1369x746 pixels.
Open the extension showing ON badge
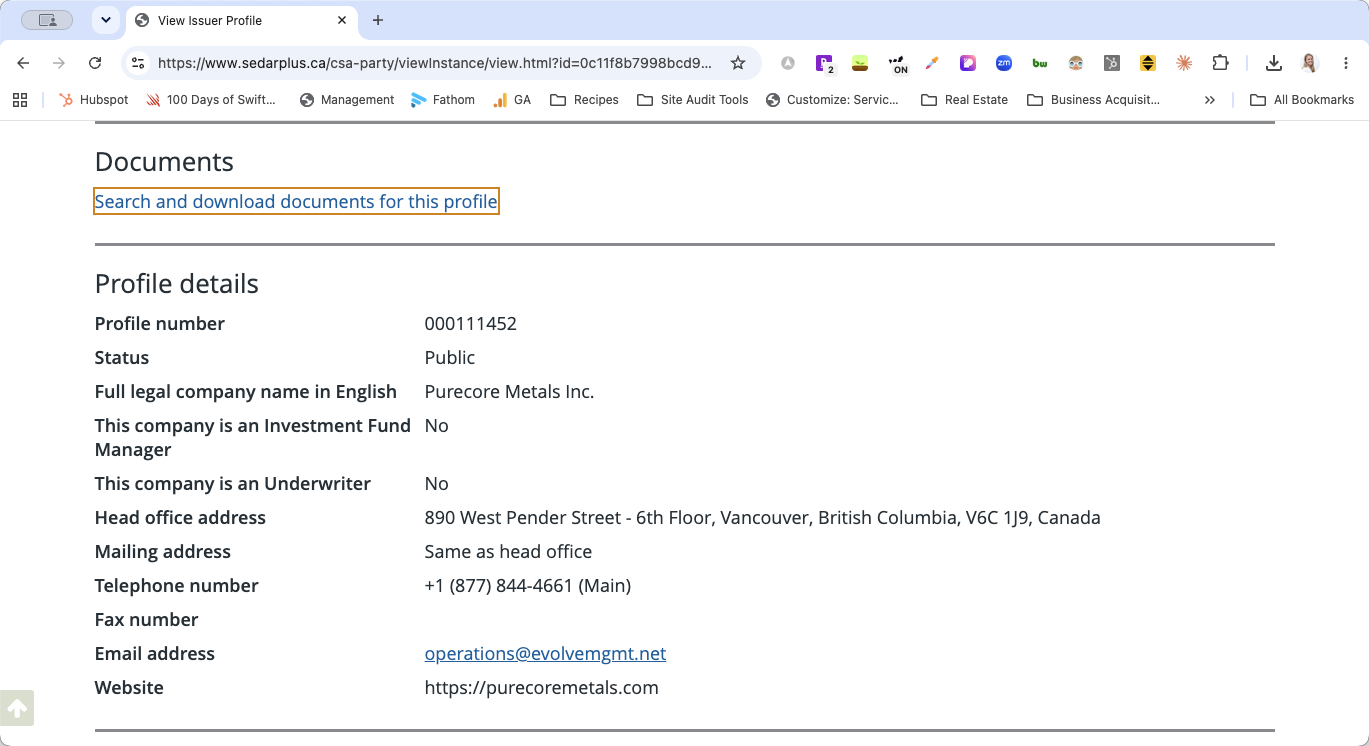(898, 63)
